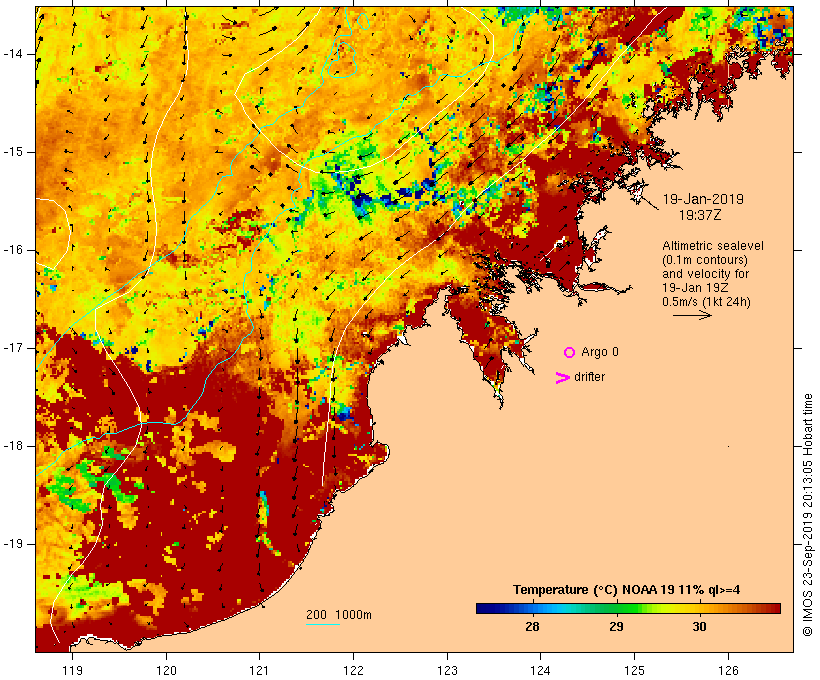Click the '126' longitude axis label
Image resolution: width=820 pixels, height=680 pixels.
click(728, 670)
